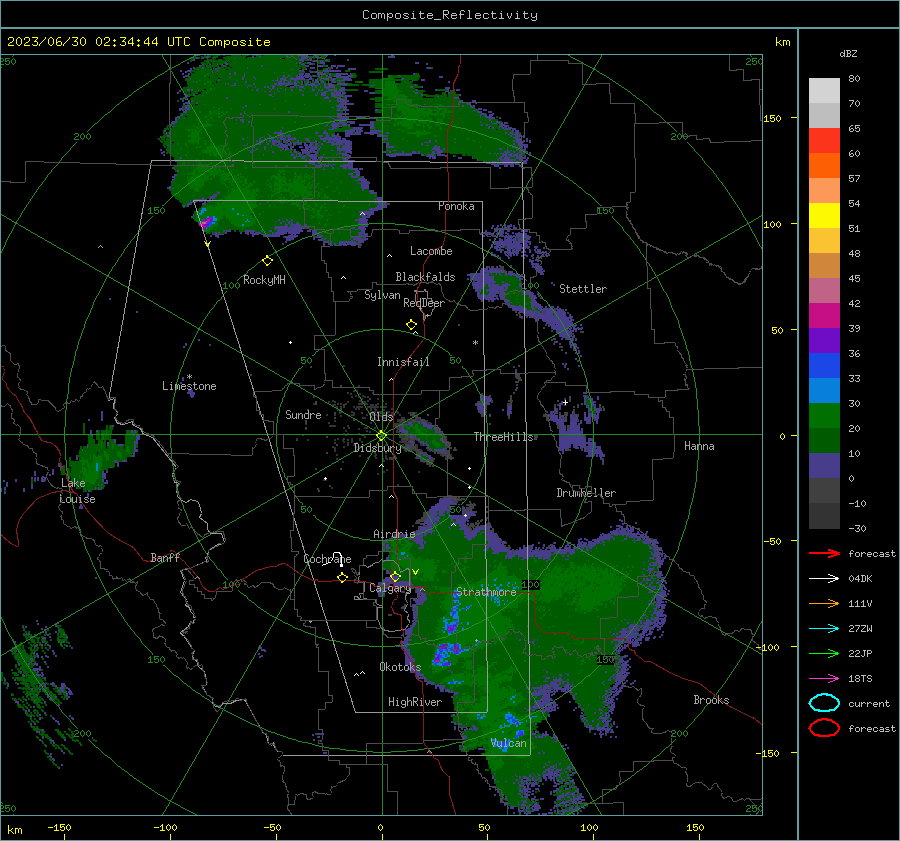
Task: Click the Okotoks label
Action: coord(400,667)
